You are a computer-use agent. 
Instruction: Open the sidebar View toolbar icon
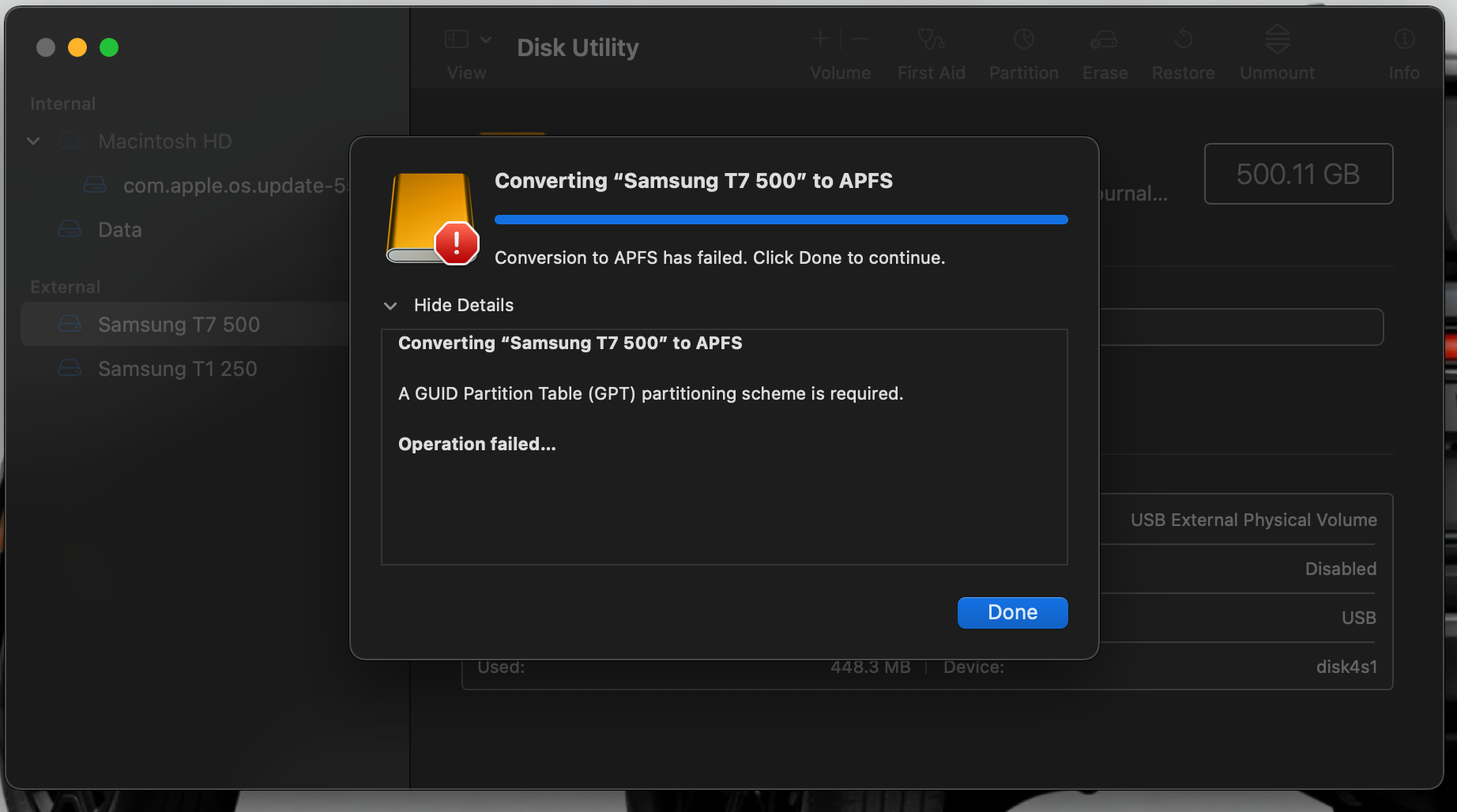click(x=457, y=39)
